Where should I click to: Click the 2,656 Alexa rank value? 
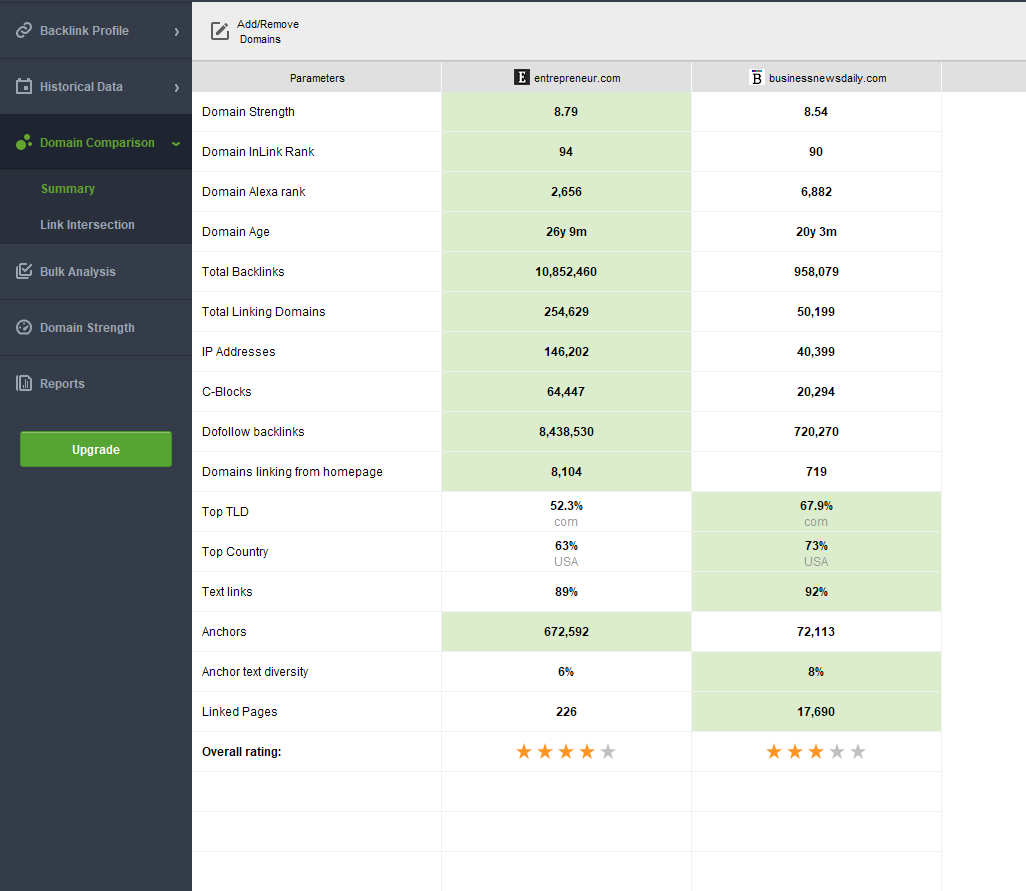pyautogui.click(x=566, y=191)
